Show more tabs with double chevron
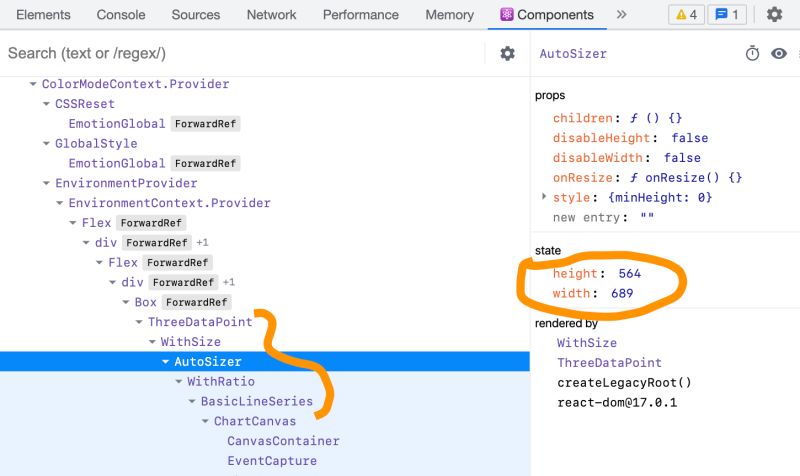Image resolution: width=800 pixels, height=476 pixels. 621,14
